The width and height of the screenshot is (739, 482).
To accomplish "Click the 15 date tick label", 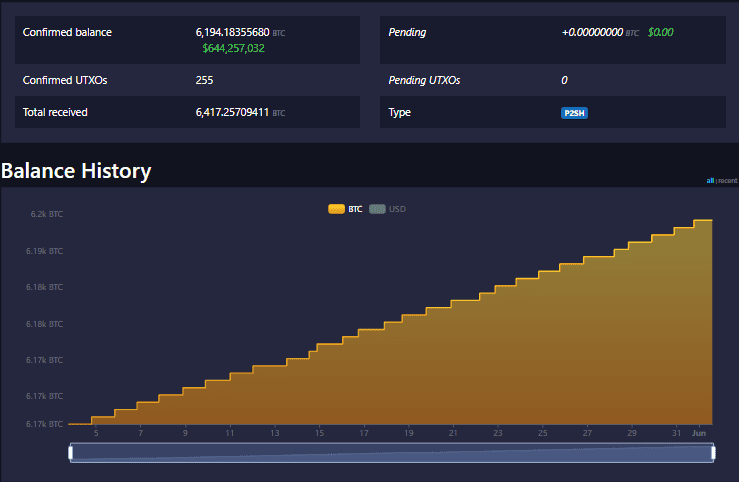I will 320,433.
